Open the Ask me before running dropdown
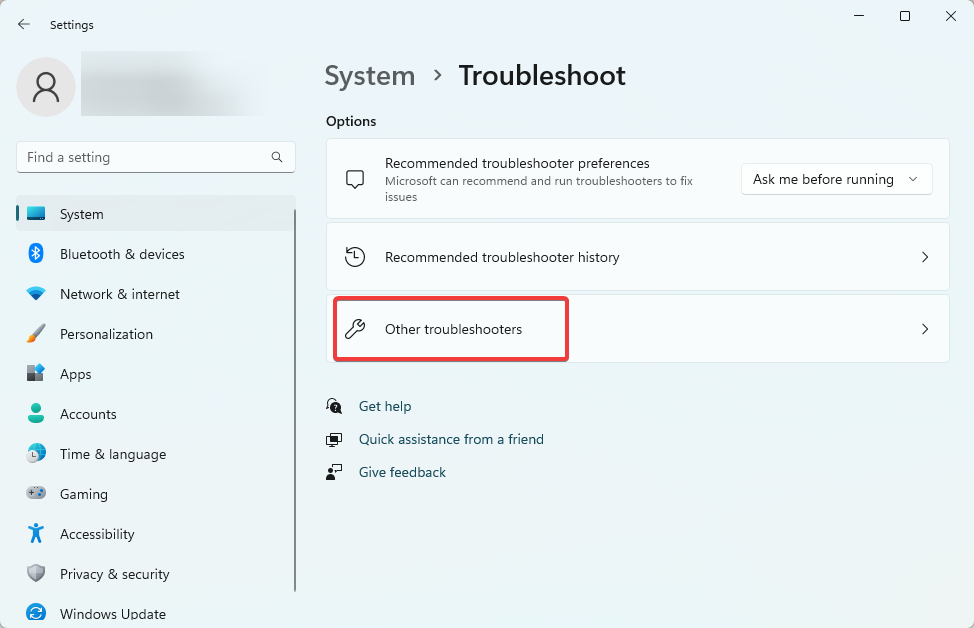Screen dimensions: 974x628 (836, 180)
